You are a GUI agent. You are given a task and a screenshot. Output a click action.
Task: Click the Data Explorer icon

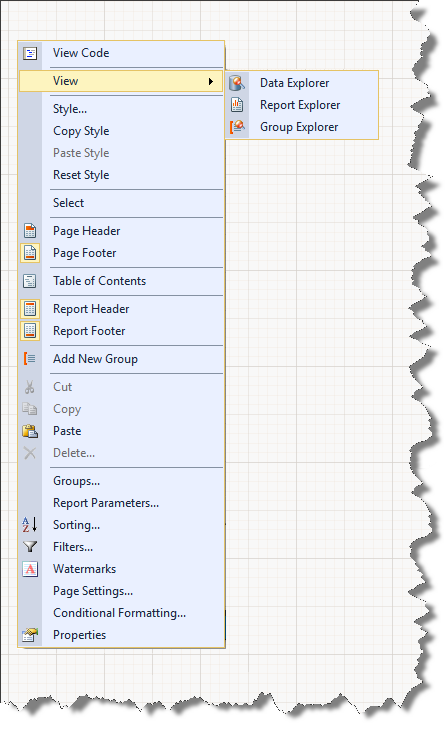(237, 83)
